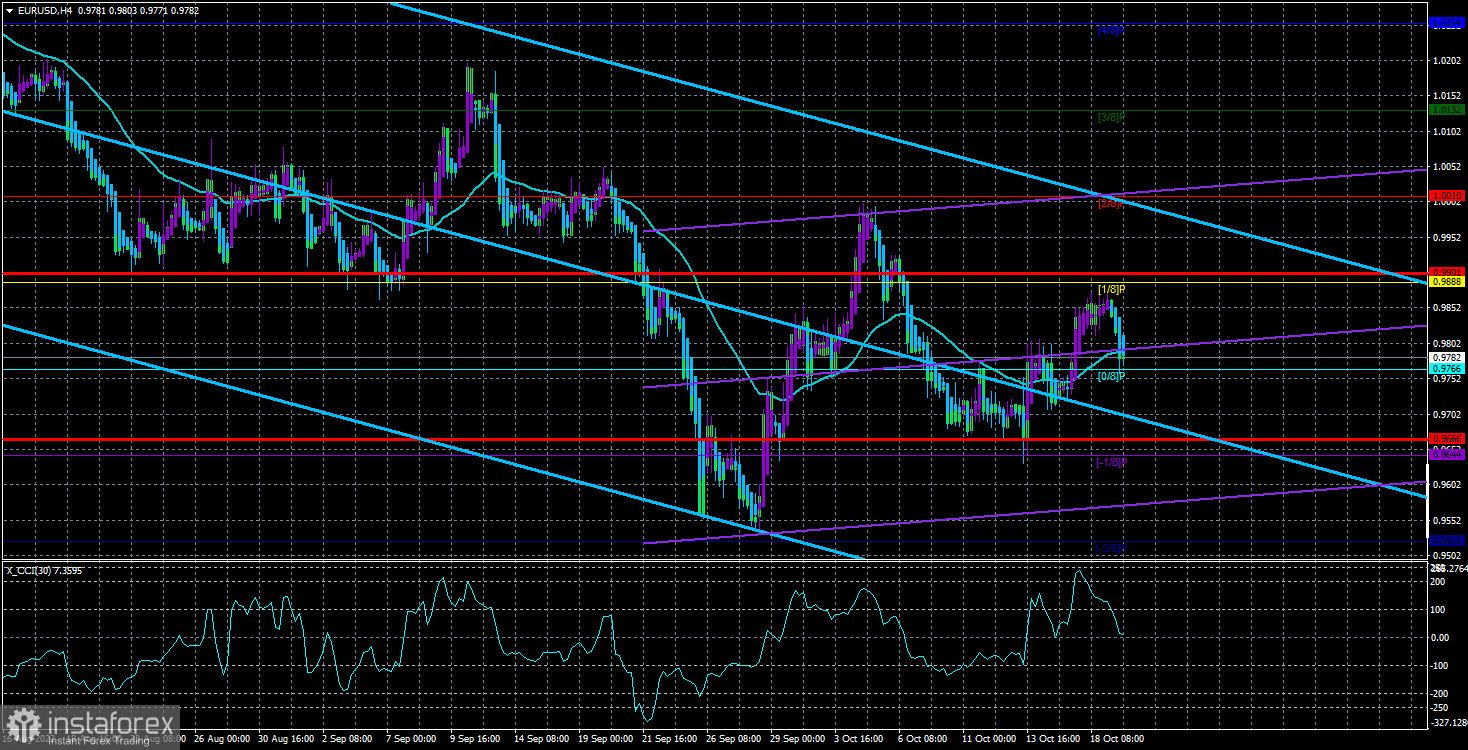Select the 1.0254 blue price tag

coord(1447,22)
